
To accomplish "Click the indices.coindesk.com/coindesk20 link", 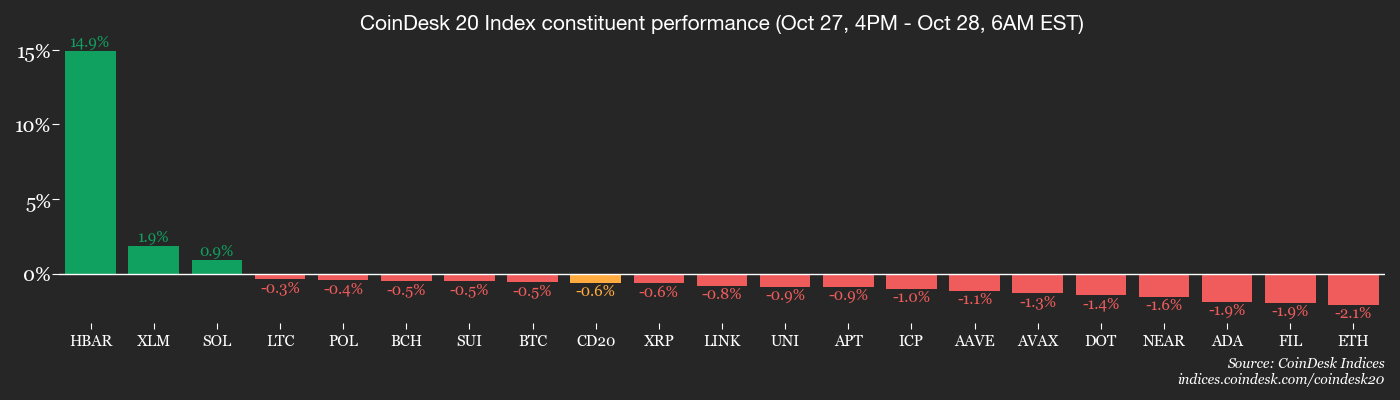I will pyautogui.click(x=1280, y=379).
